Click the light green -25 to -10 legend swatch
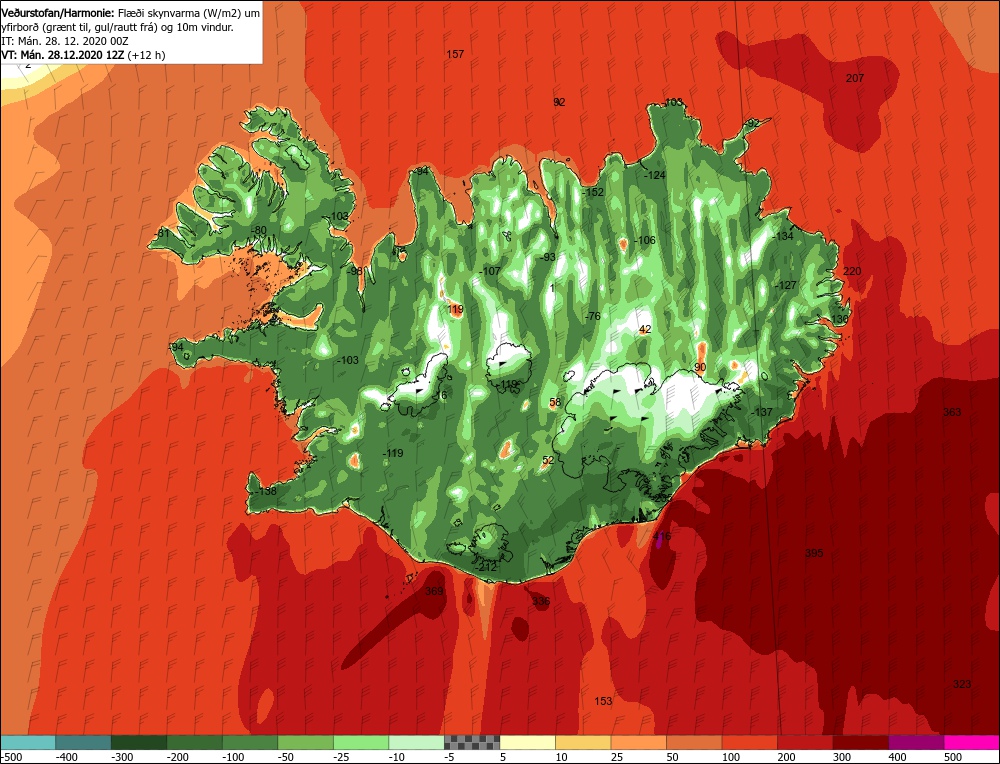 [x=361, y=742]
